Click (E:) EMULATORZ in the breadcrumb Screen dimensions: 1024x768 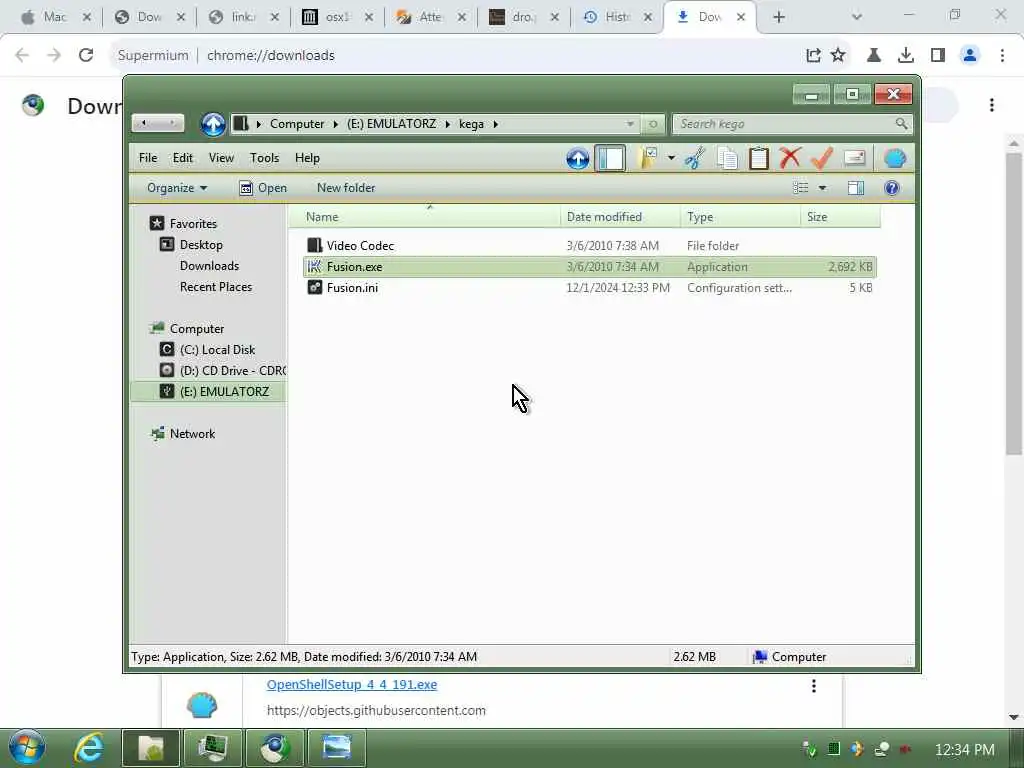tap(391, 124)
